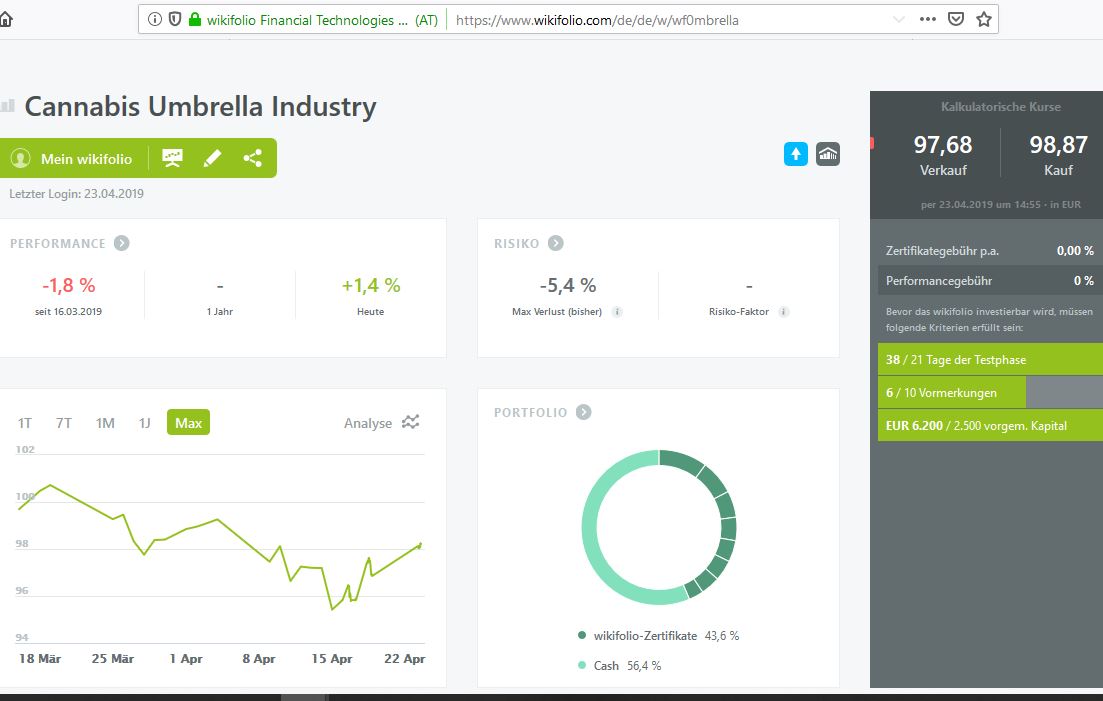
Task: Click the Vormerkungen progress bar
Action: [990, 393]
